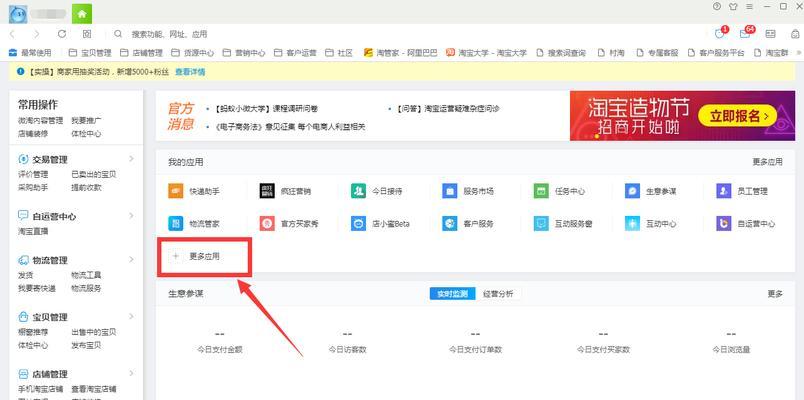Screen dimensions: 804x400
Task: Switch to 实时监测 tab
Action: point(452,294)
